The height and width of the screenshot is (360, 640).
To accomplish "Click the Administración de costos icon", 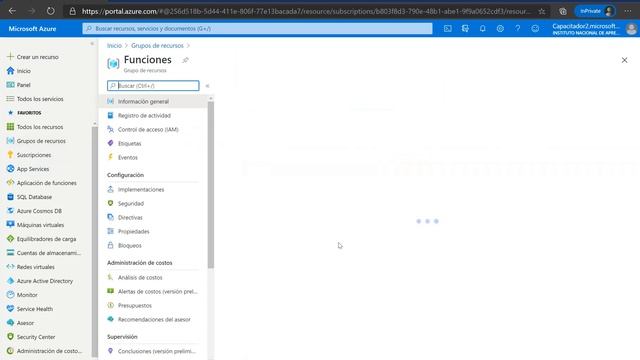I will (x=10, y=351).
